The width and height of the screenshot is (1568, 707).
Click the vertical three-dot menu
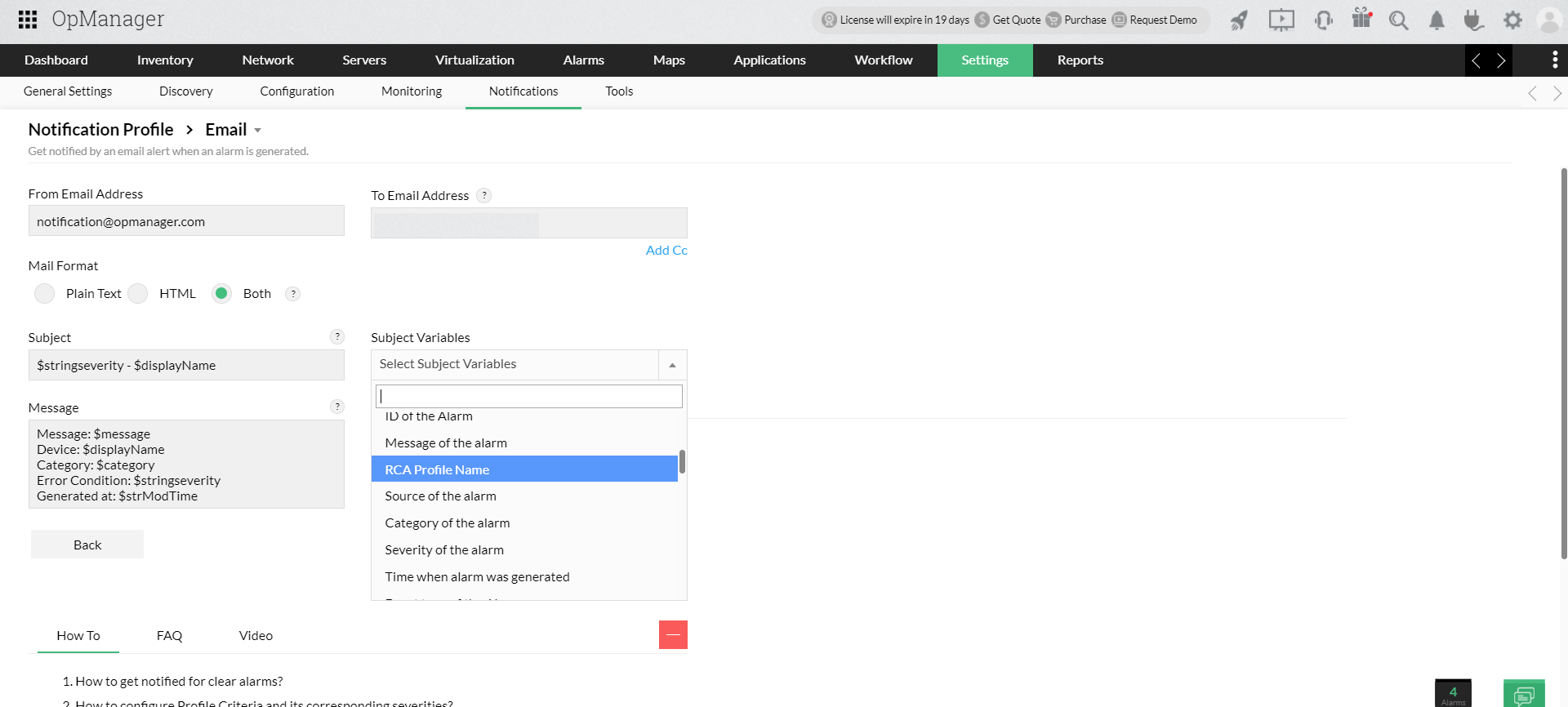pyautogui.click(x=1554, y=60)
